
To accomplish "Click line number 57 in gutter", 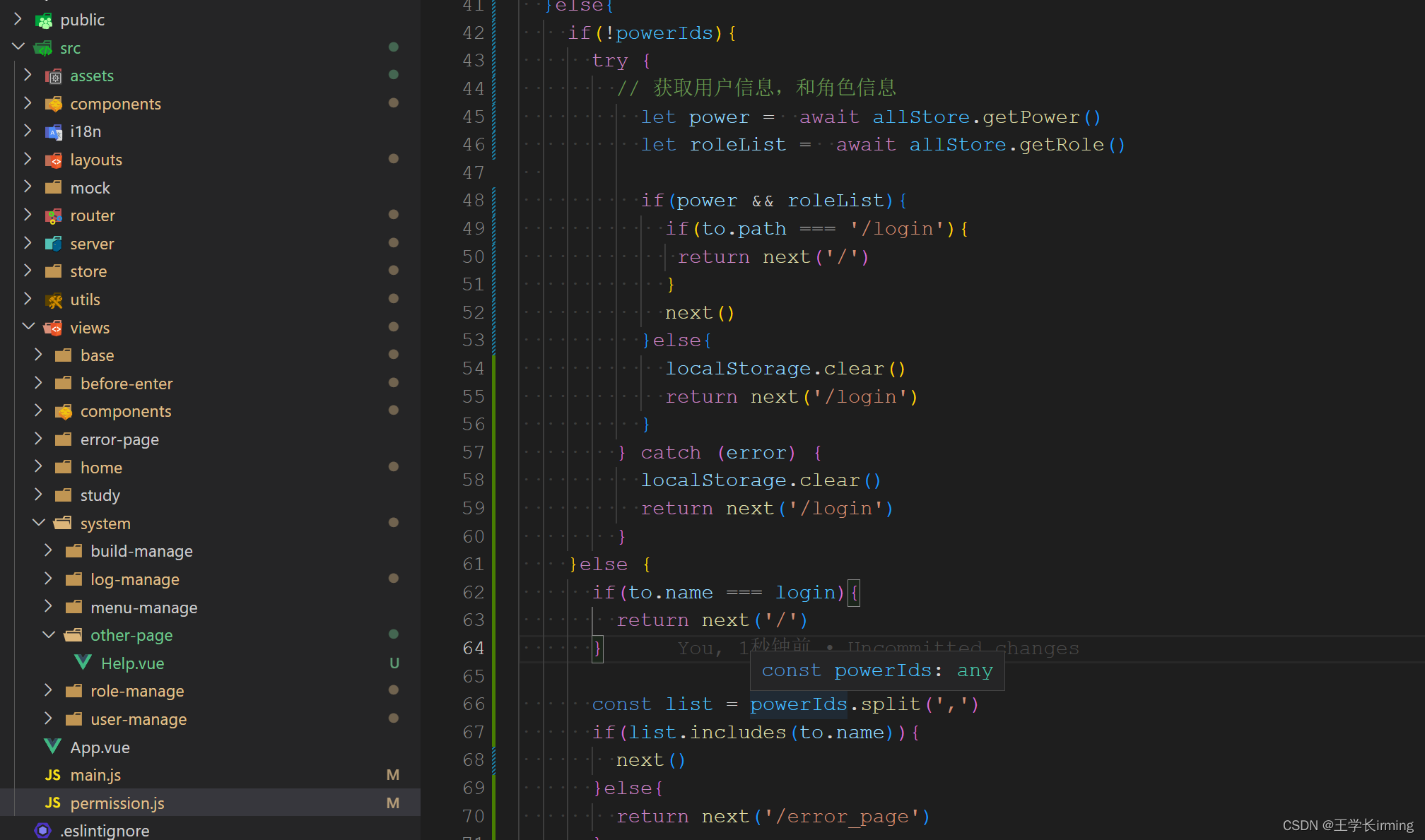I will (x=473, y=453).
